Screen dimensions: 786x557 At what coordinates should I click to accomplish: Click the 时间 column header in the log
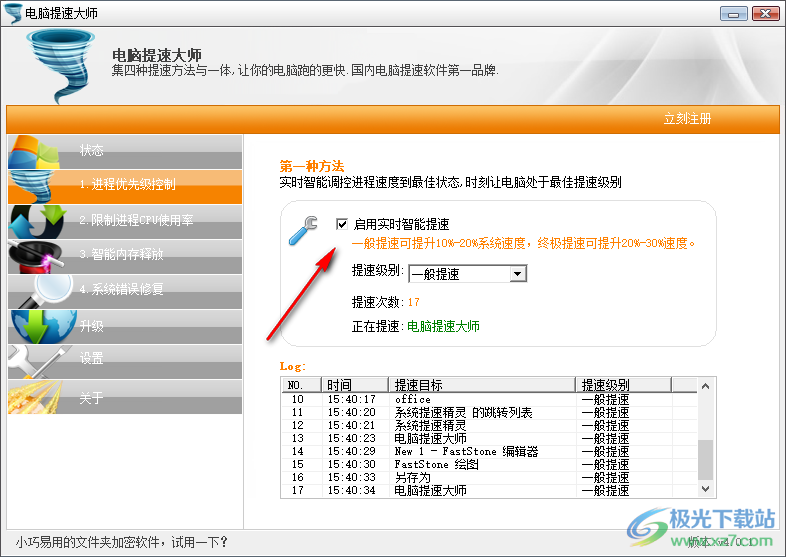(x=354, y=385)
